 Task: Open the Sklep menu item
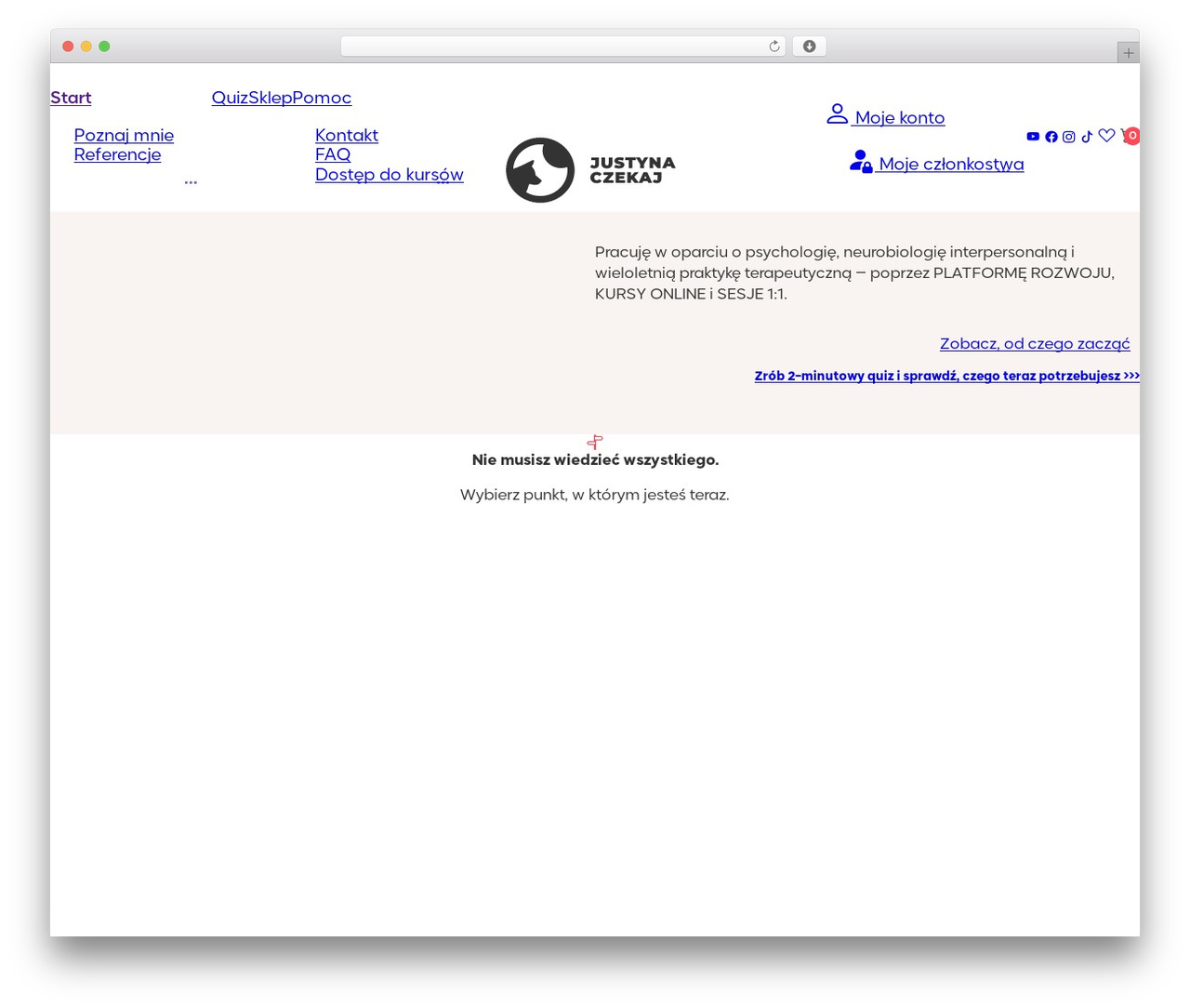(x=270, y=98)
